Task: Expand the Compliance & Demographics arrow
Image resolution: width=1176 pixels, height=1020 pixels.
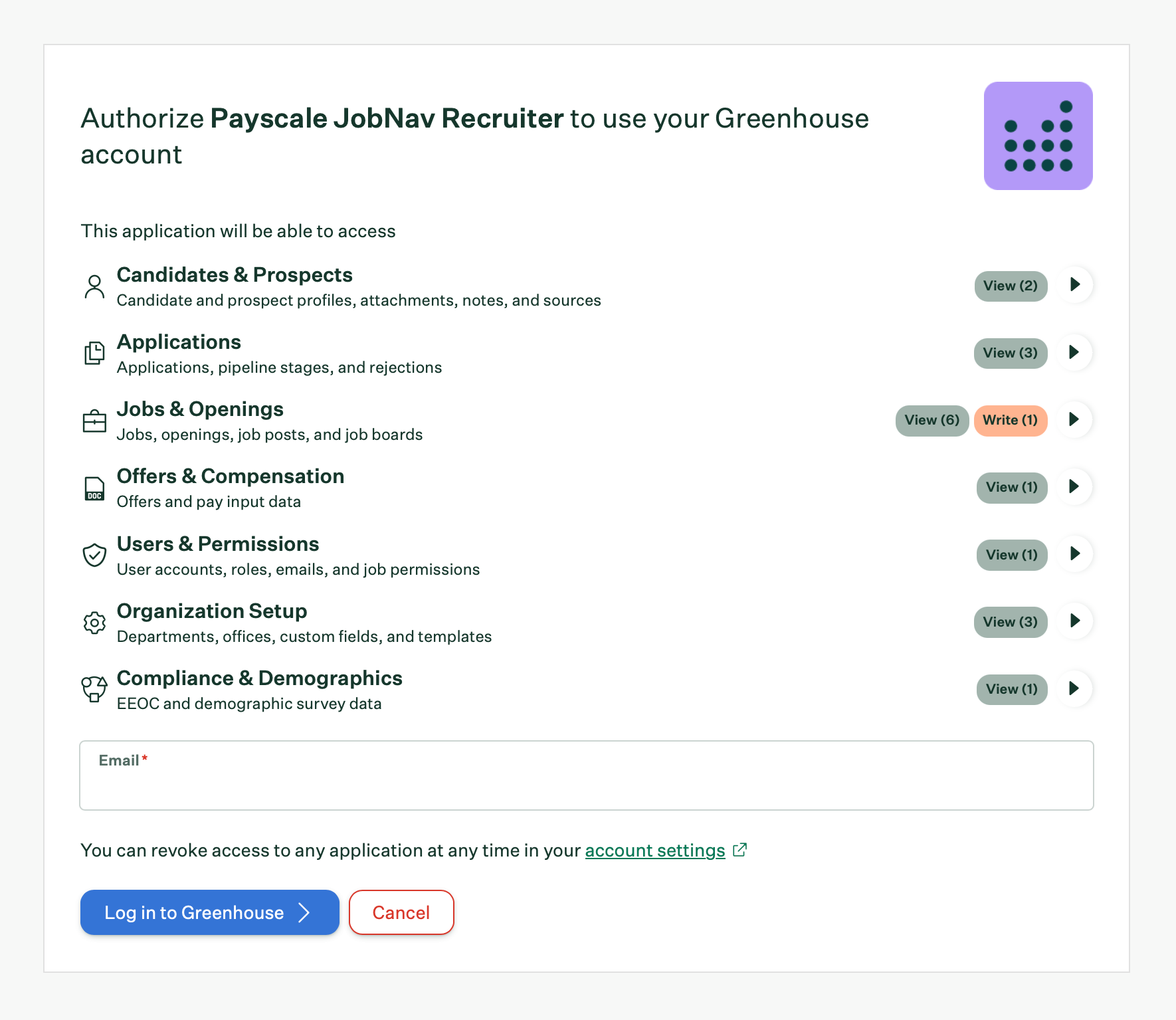Action: (x=1074, y=688)
